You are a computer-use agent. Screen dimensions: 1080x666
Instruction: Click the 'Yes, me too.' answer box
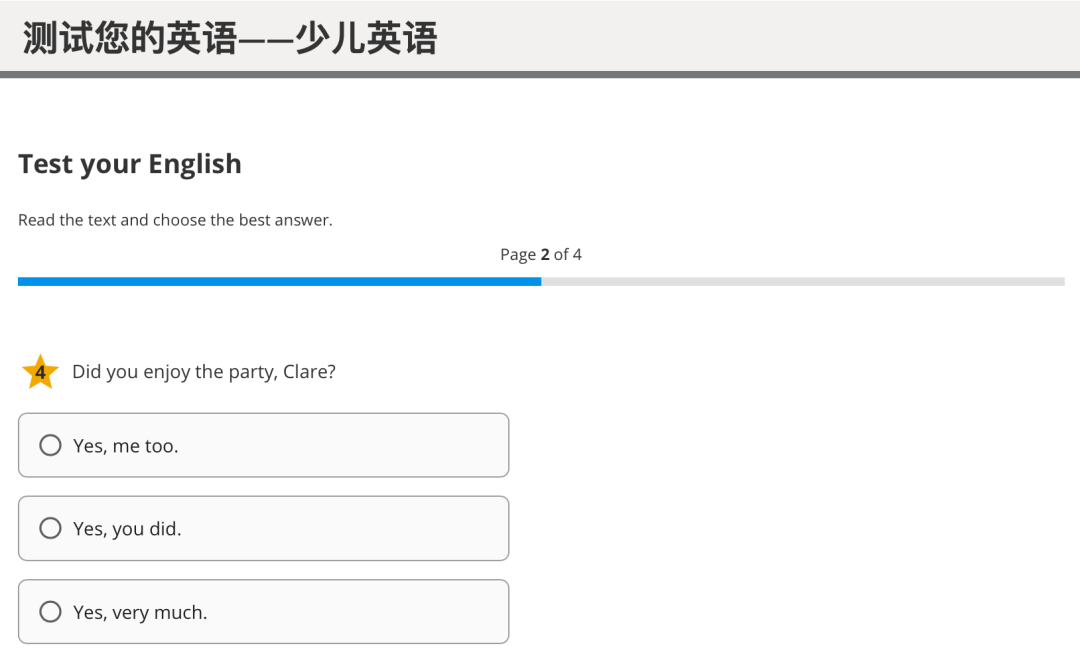[263, 445]
